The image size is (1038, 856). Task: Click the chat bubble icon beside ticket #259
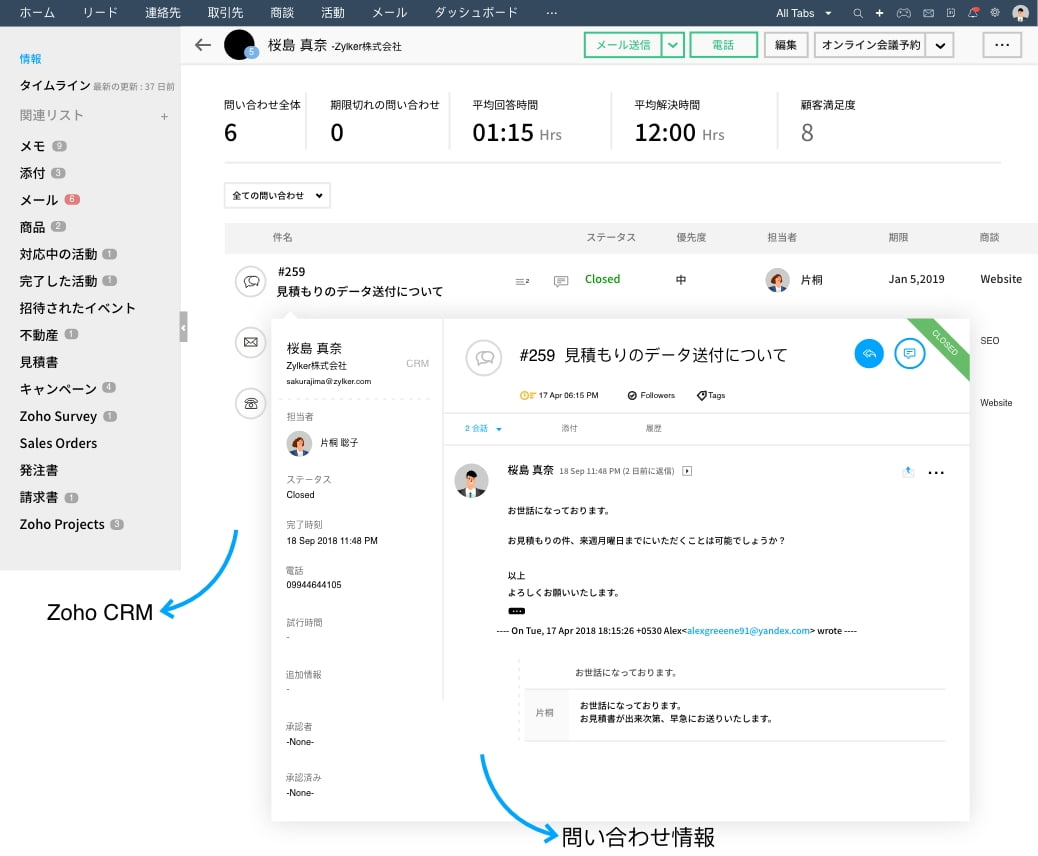tap(251, 281)
